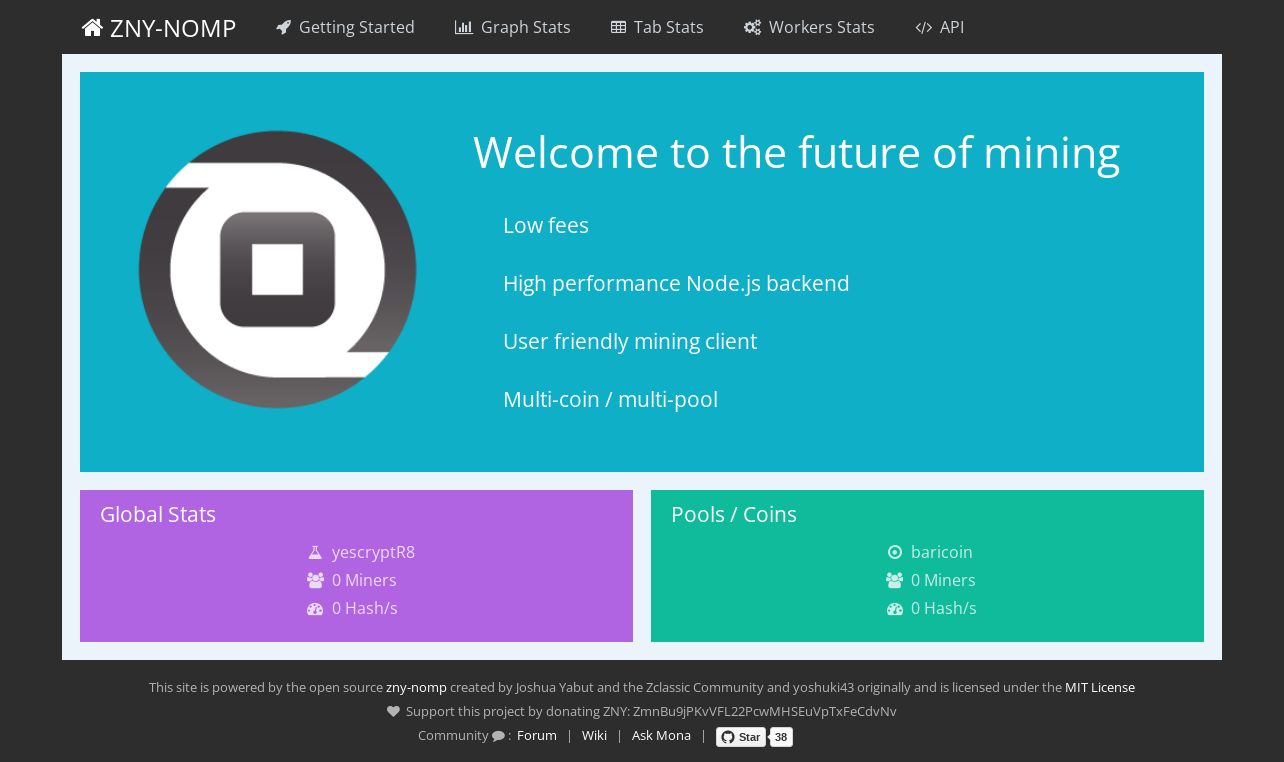Go to the API page
The image size is (1284, 762).
click(x=940, y=27)
